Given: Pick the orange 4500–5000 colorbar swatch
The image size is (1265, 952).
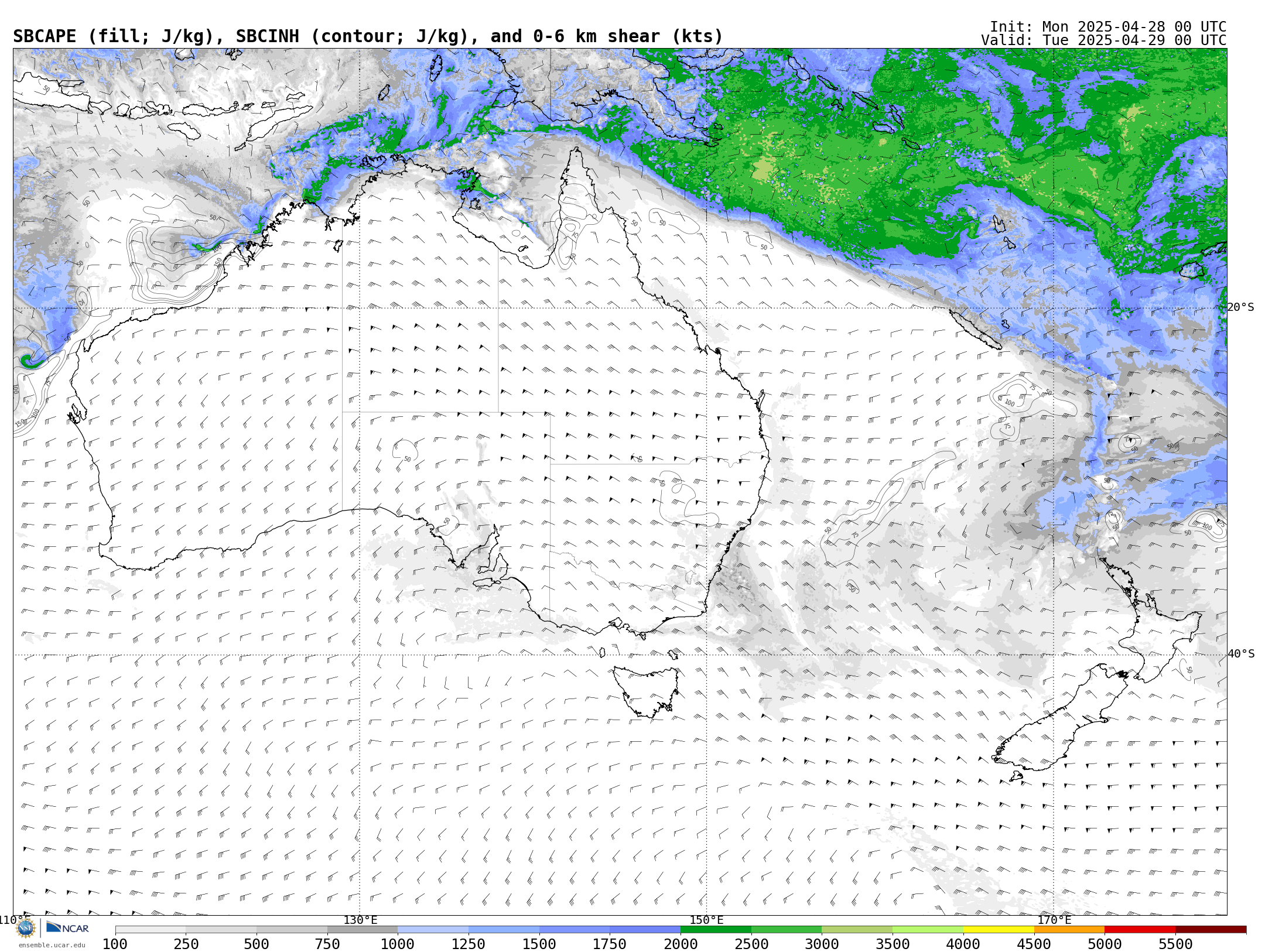Looking at the screenshot, I should tap(1069, 930).
